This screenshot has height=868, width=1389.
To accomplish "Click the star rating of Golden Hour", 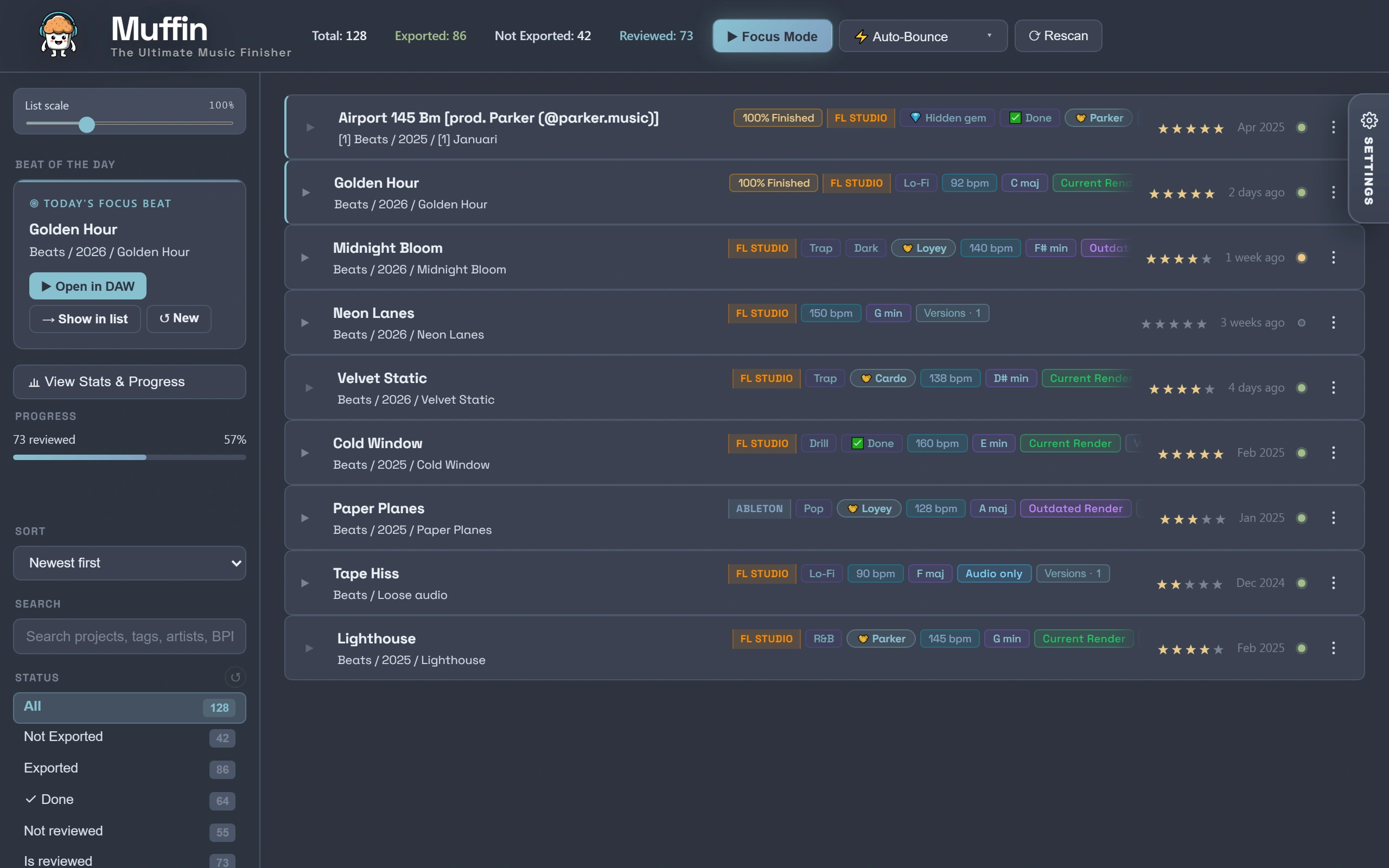I will [x=1181, y=194].
